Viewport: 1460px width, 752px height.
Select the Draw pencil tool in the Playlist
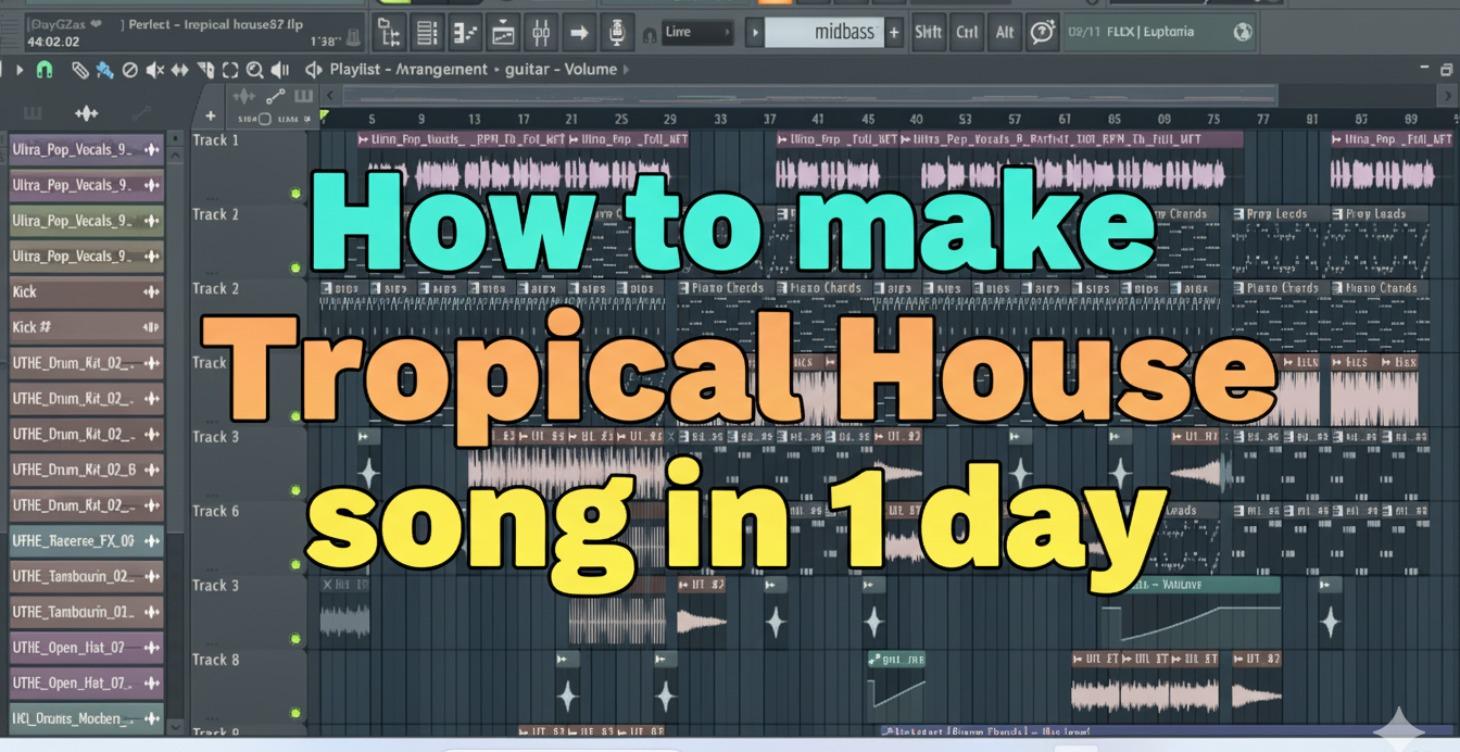tap(79, 70)
